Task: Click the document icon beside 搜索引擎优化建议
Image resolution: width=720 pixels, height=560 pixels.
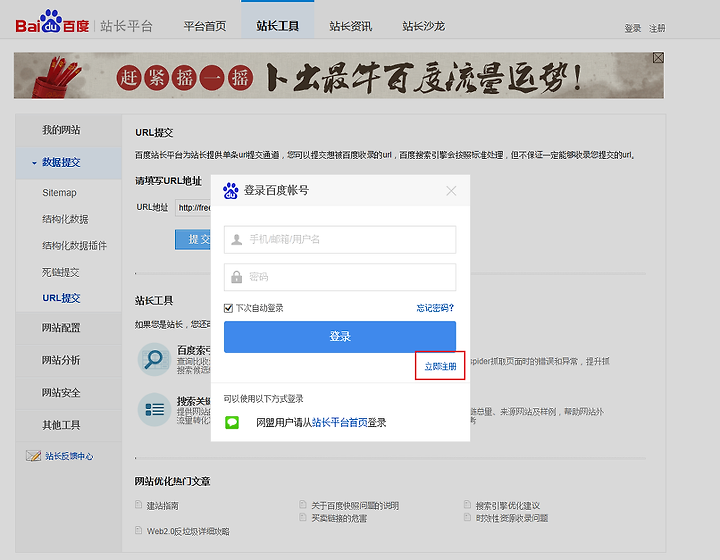Action: click(467, 504)
